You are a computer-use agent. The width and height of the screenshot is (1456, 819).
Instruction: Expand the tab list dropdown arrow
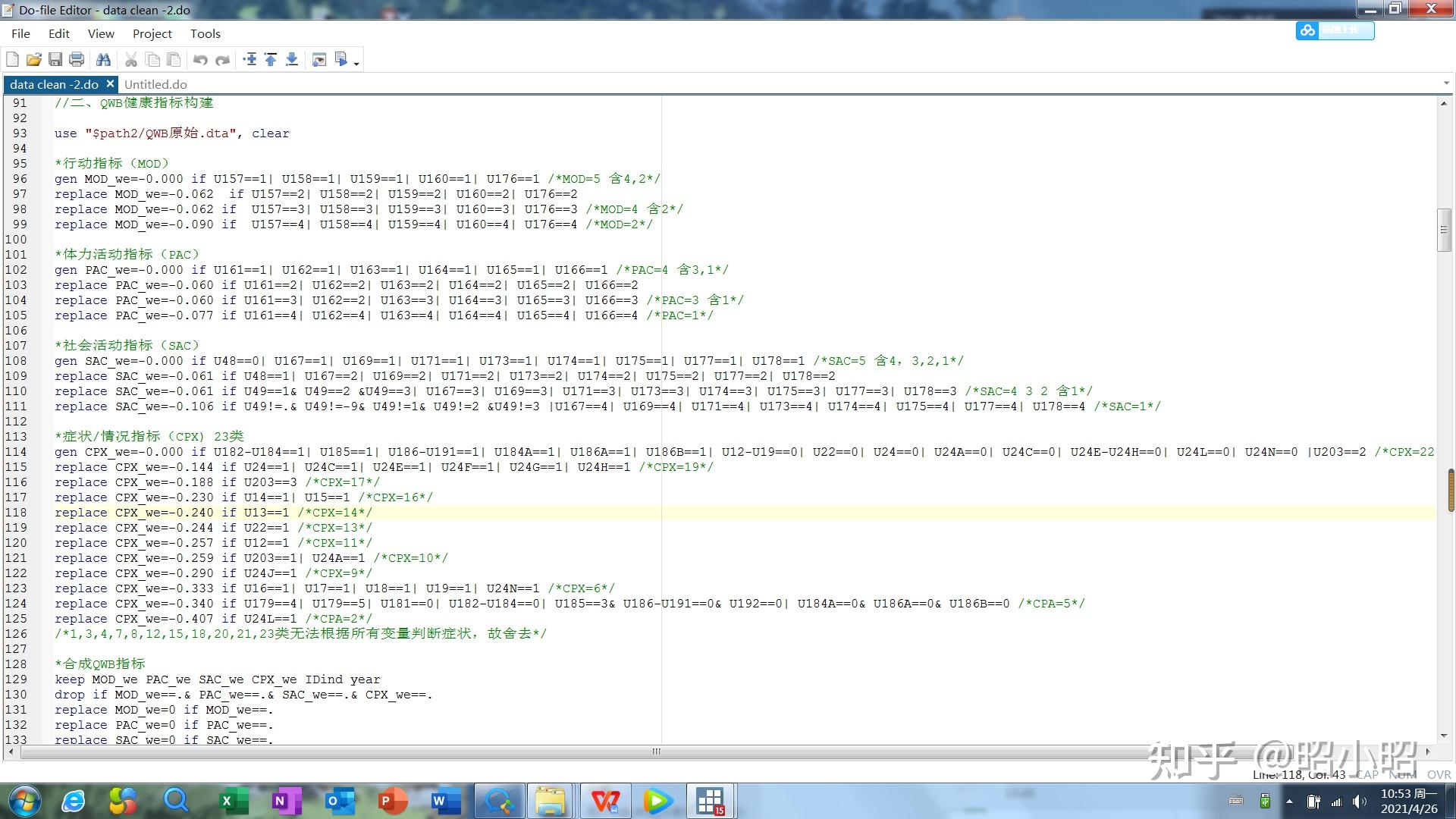(1446, 83)
